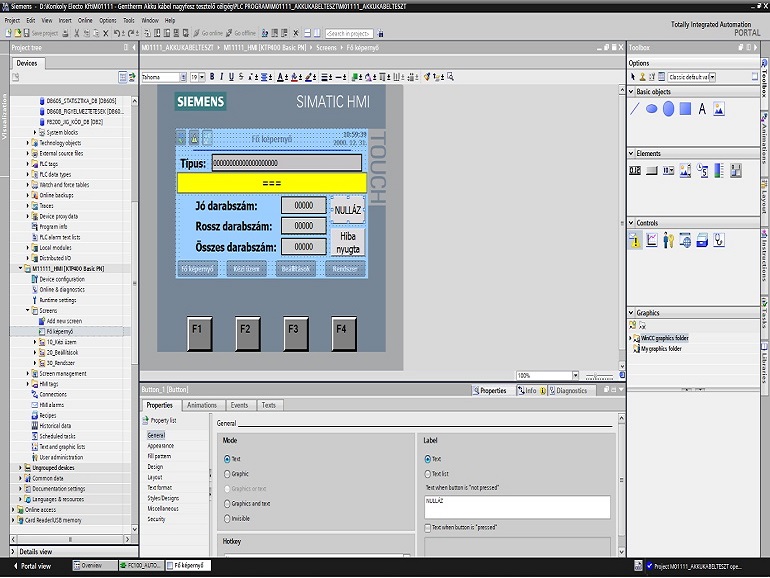Select the System diagnostic view control
The image size is (770, 578).
719,240
